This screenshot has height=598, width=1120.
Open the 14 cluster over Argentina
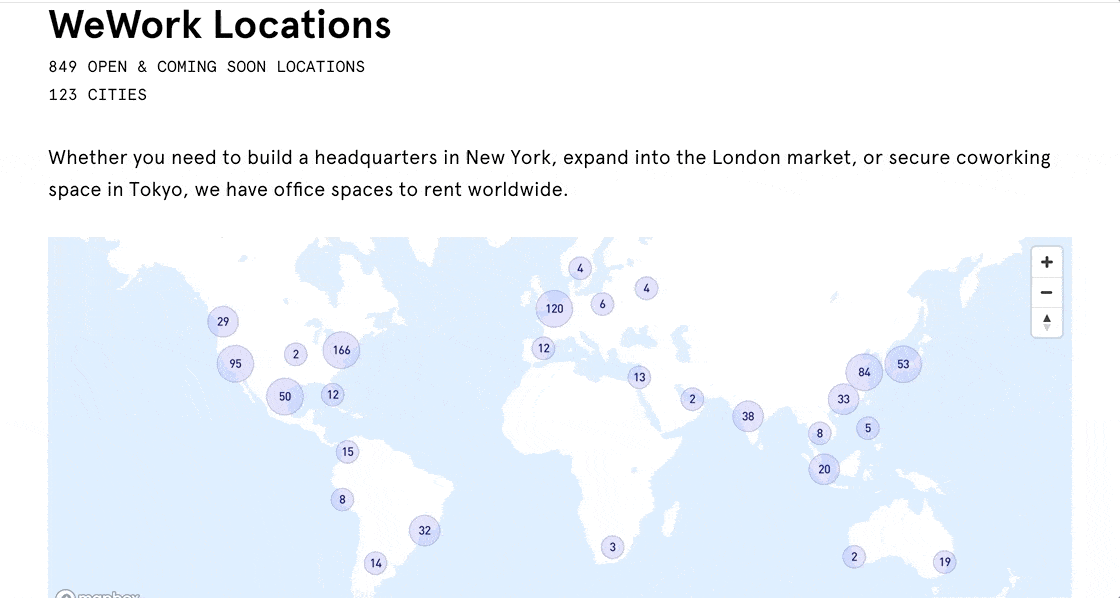376,563
